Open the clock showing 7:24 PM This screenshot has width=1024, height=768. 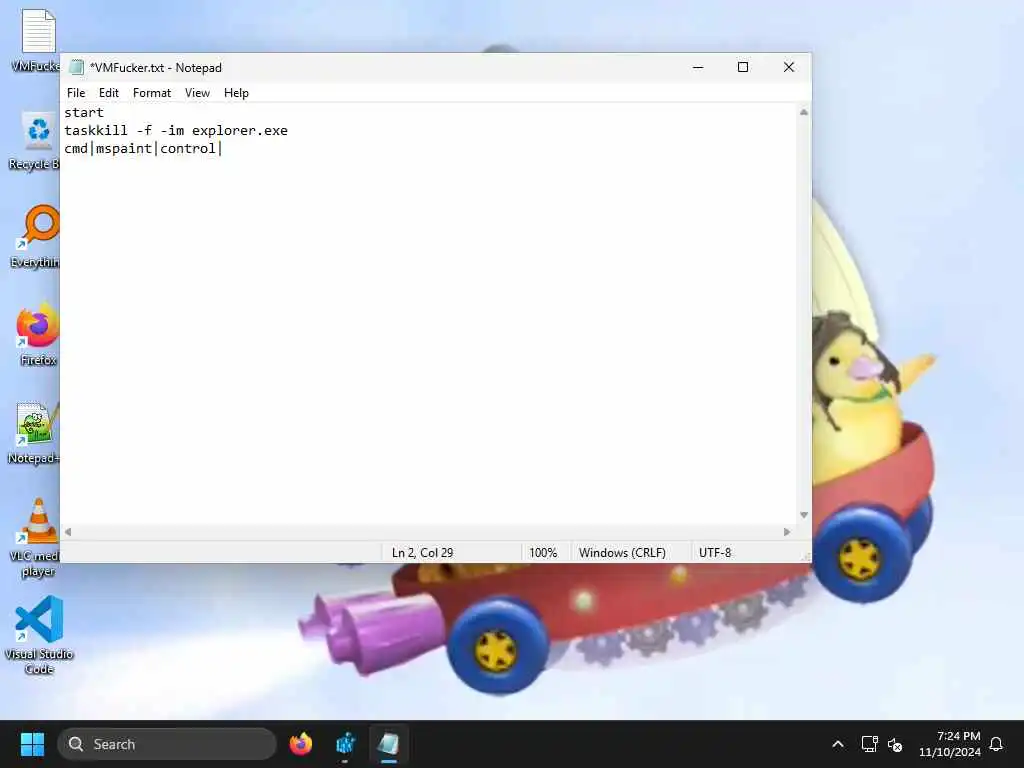[950, 744]
